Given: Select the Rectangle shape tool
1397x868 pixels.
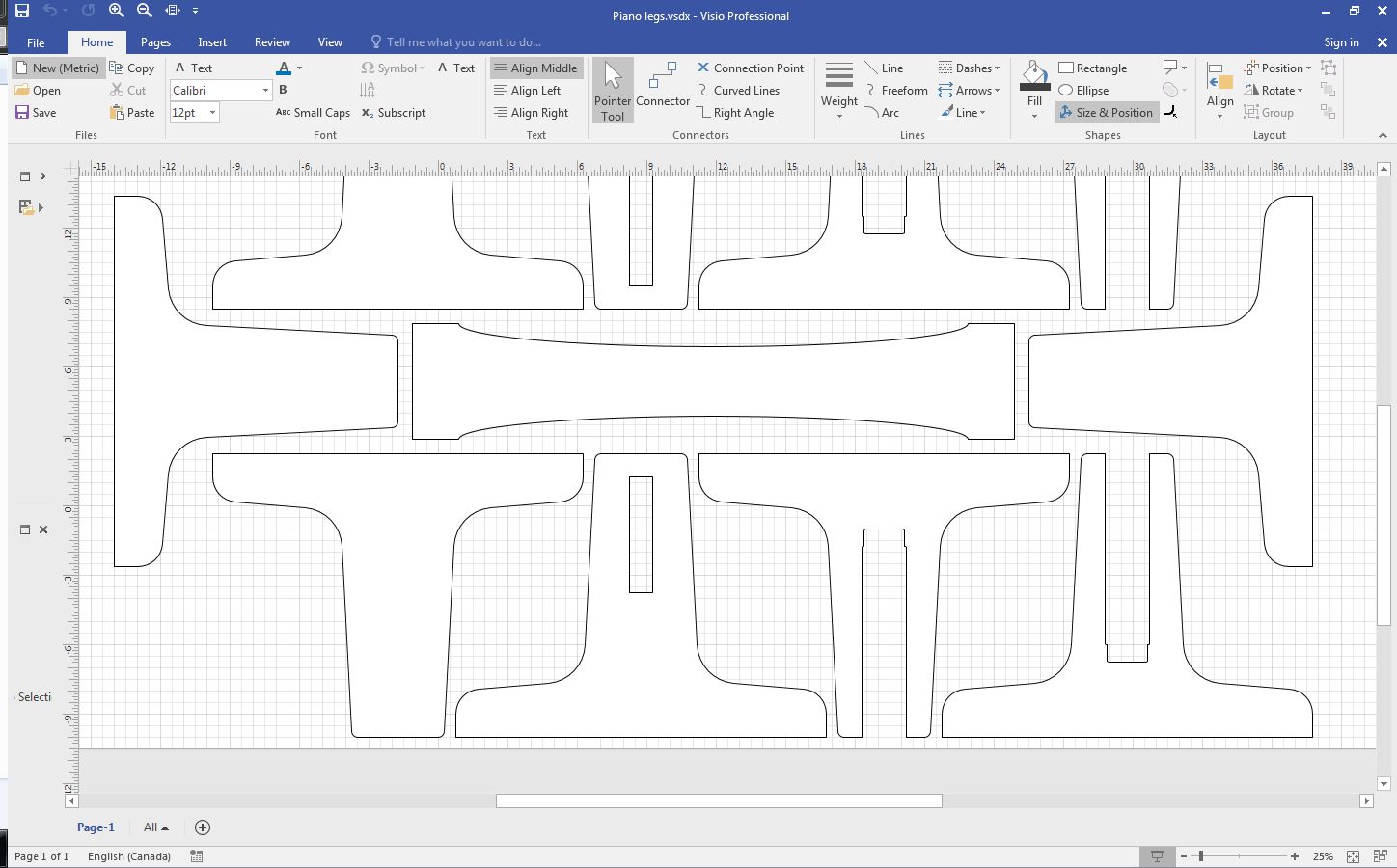Looking at the screenshot, I should pos(1092,68).
